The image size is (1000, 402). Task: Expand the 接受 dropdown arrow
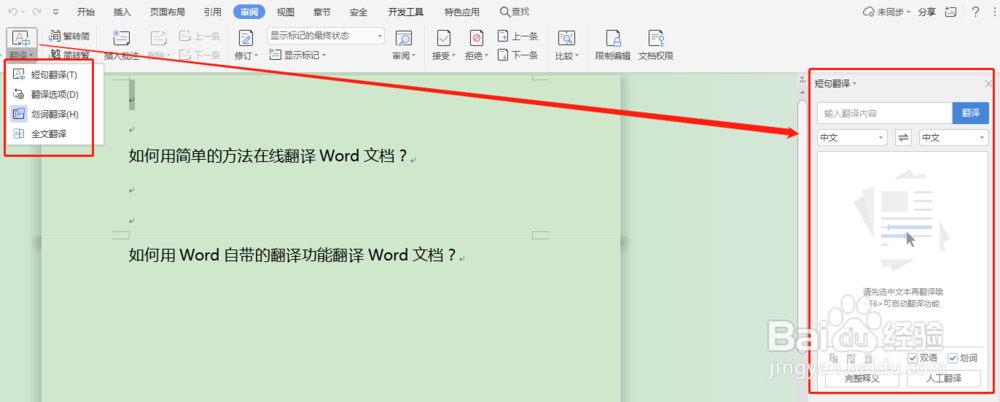click(x=454, y=56)
